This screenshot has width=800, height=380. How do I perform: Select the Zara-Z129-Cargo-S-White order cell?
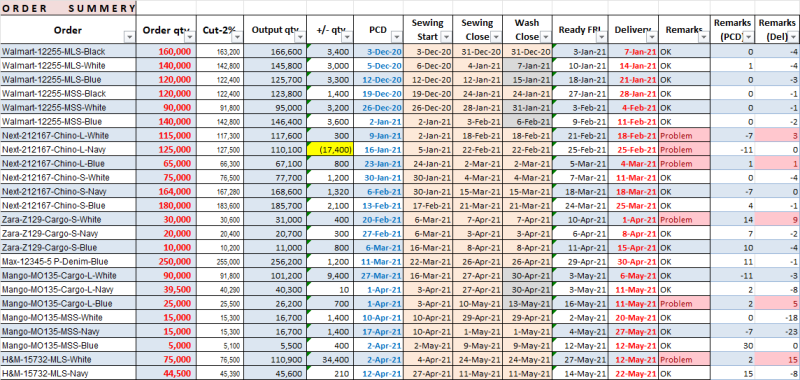point(68,220)
